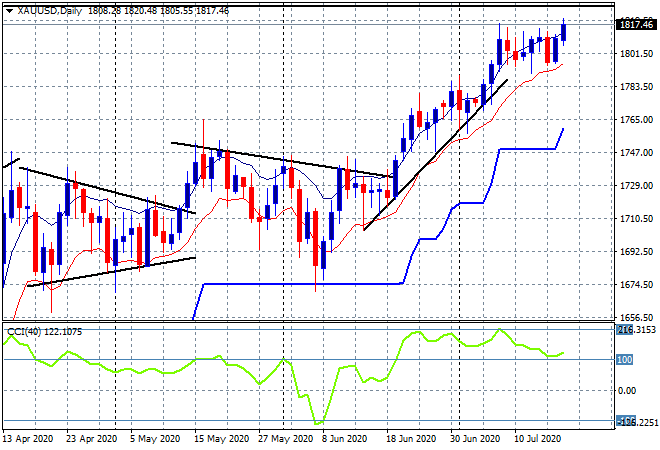Select the 1801.50 price axis label
Screen dimensions: 660x450
pyautogui.click(x=636, y=54)
